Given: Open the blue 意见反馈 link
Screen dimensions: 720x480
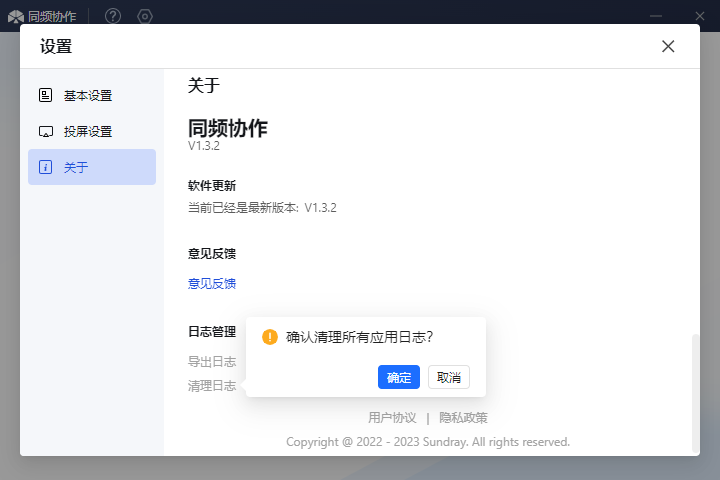Looking at the screenshot, I should [212, 283].
